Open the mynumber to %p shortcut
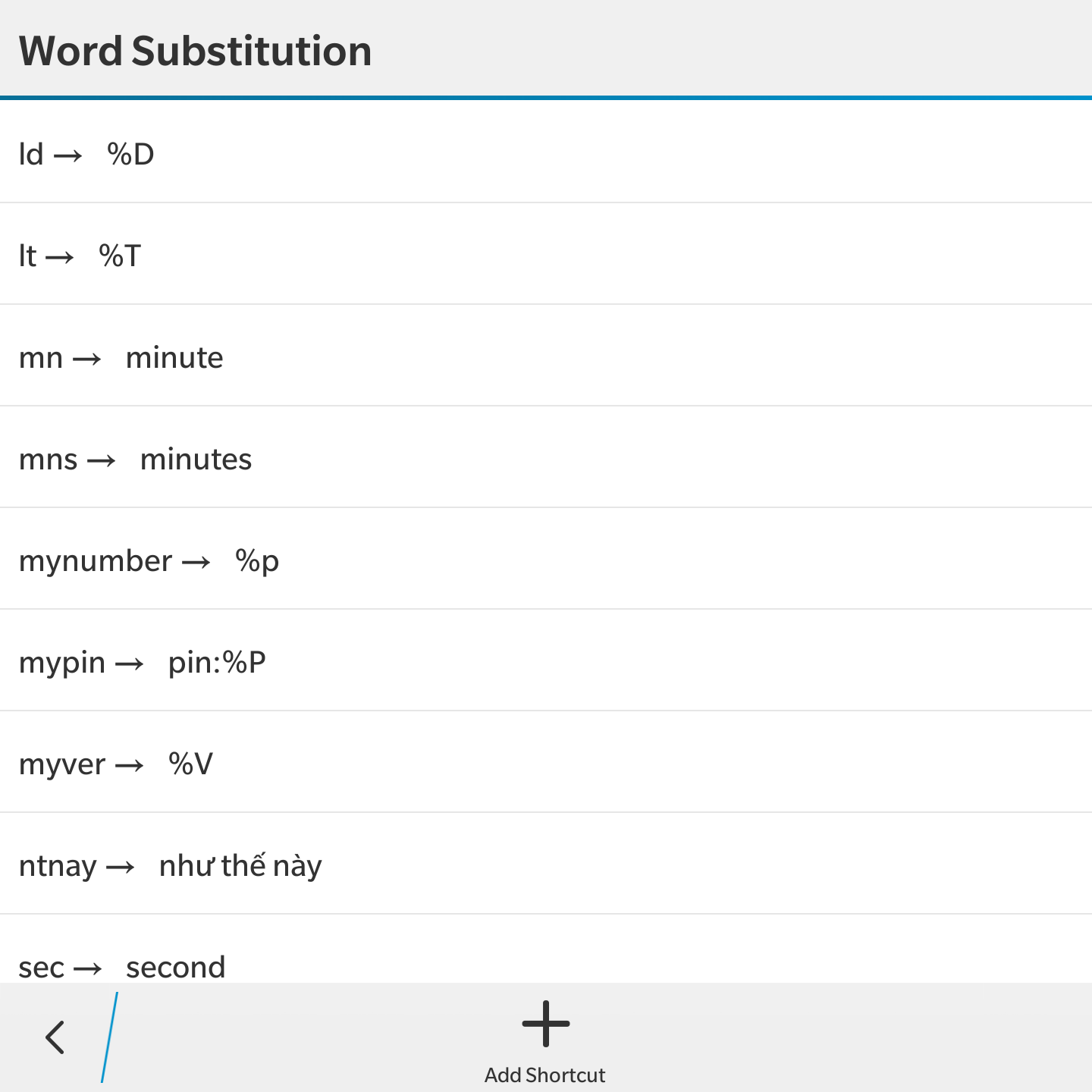1092x1092 pixels. (546, 559)
